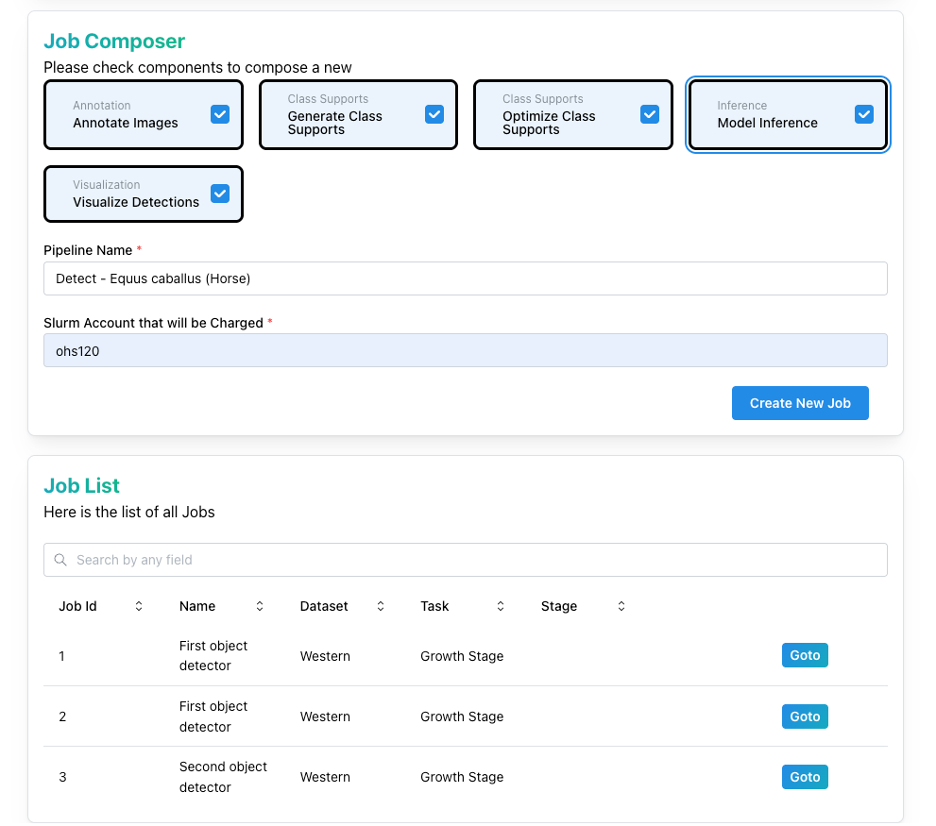
Task: Click the Create New Job button
Action: [x=800, y=403]
